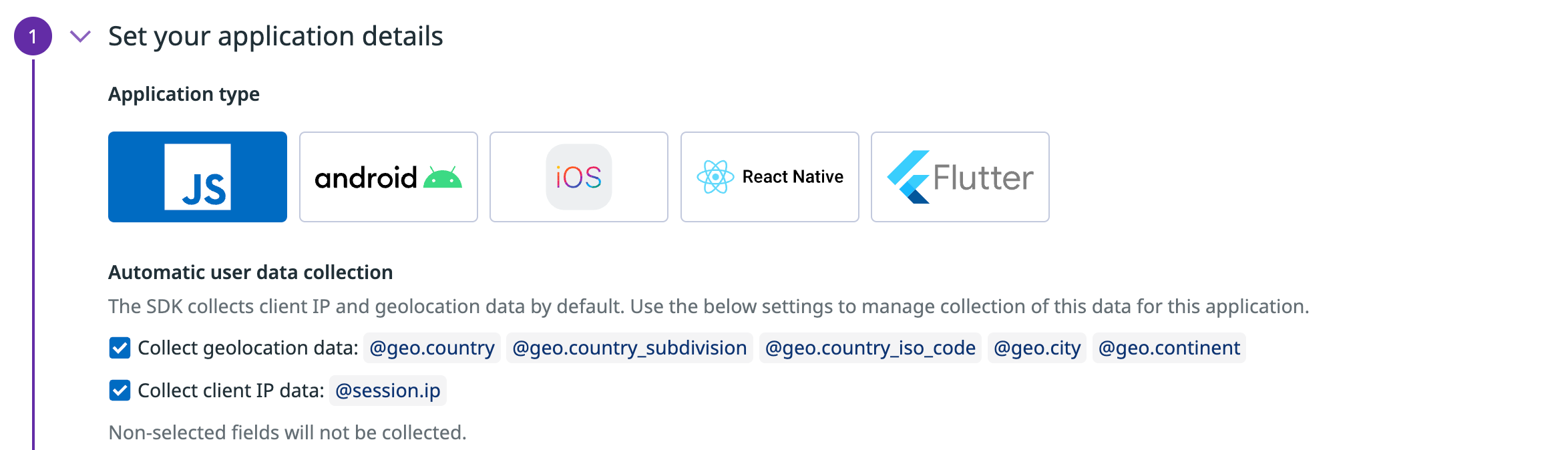This screenshot has width=1568, height=450.
Task: Select the JS application type tile
Action: (x=198, y=177)
